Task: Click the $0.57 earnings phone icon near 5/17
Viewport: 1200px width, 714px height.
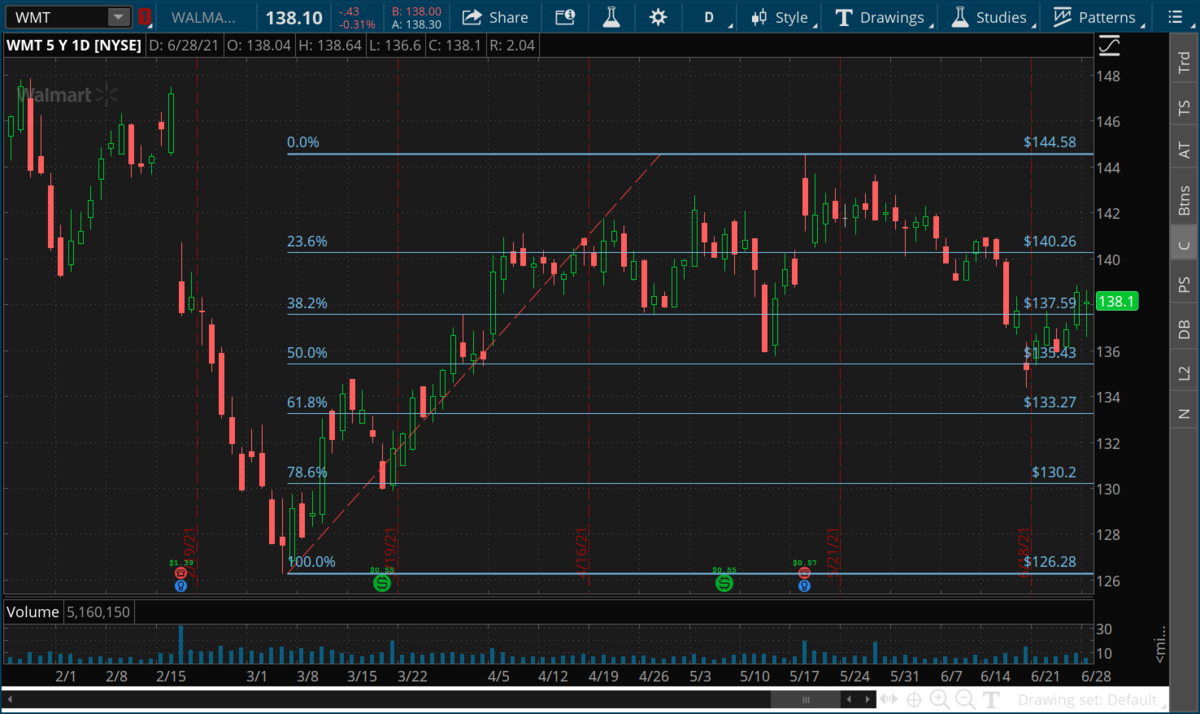Action: (805, 573)
